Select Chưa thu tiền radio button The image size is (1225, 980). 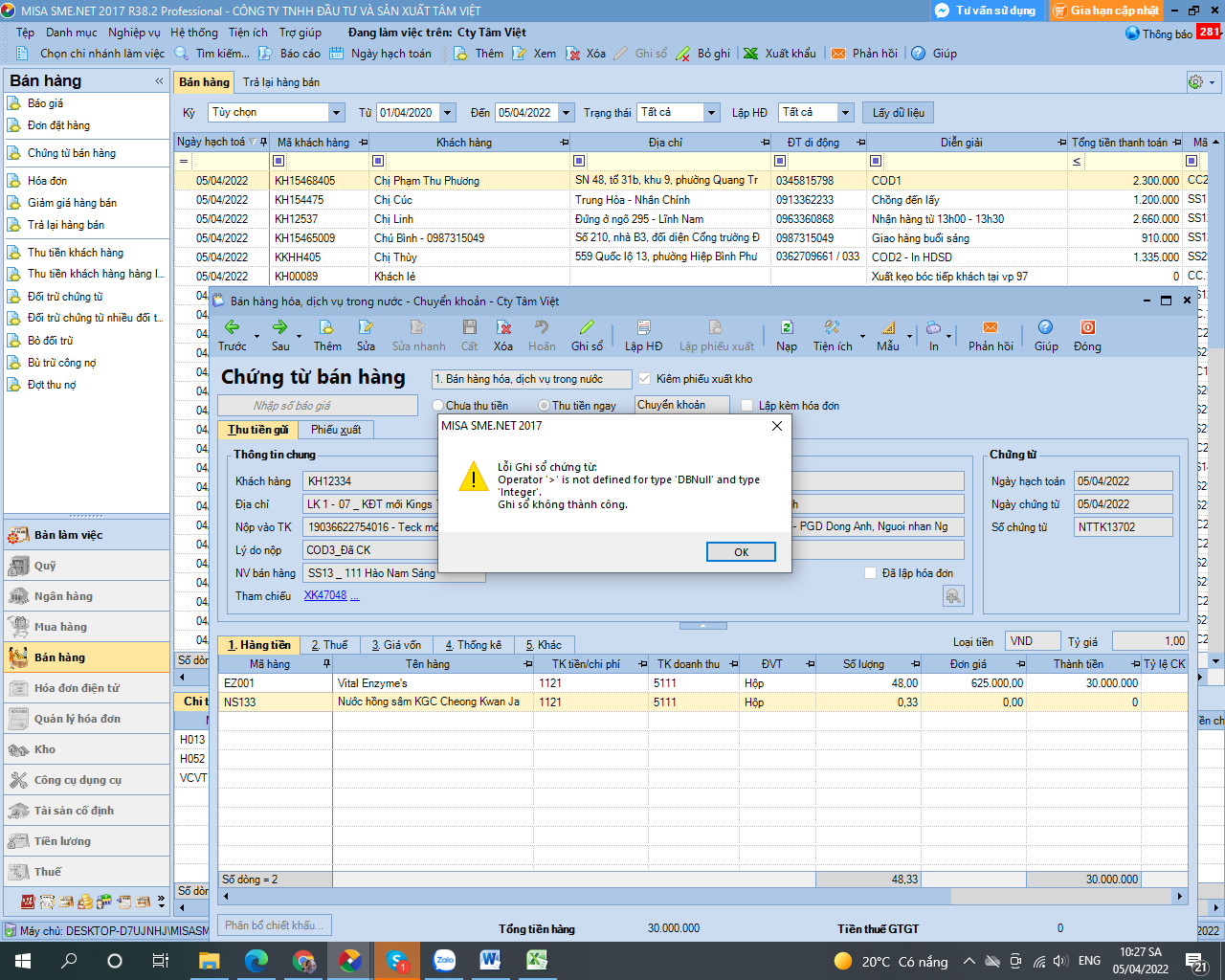[x=438, y=406]
